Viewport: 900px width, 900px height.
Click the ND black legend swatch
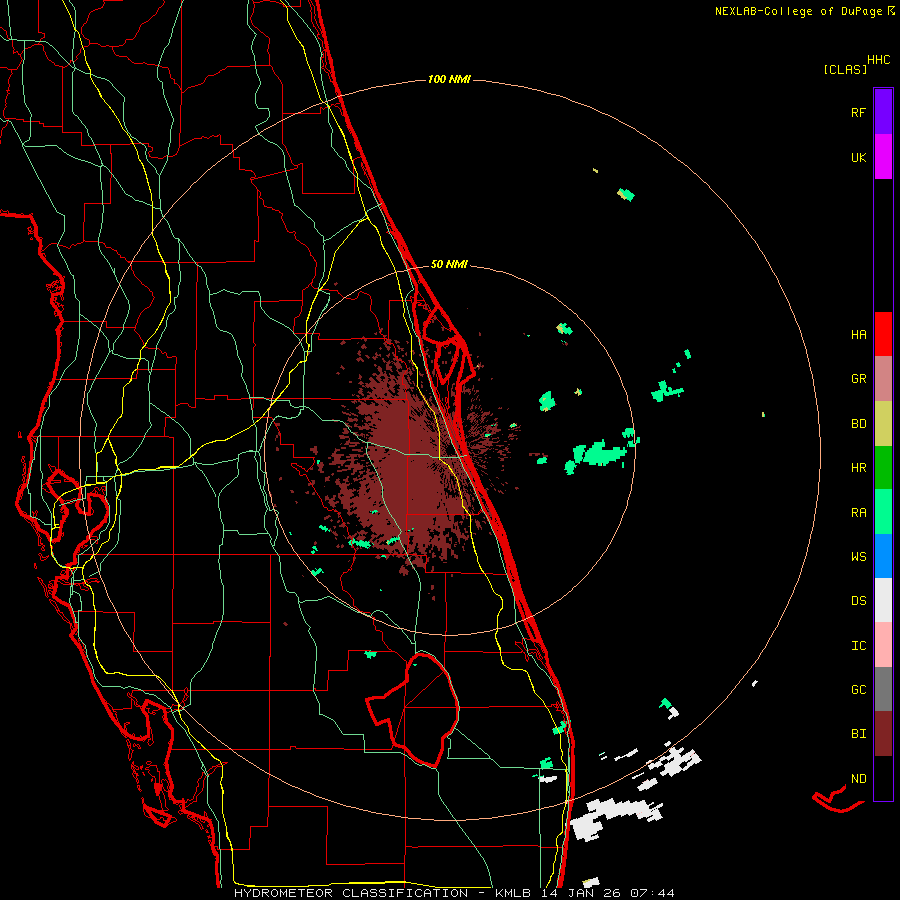[883, 778]
